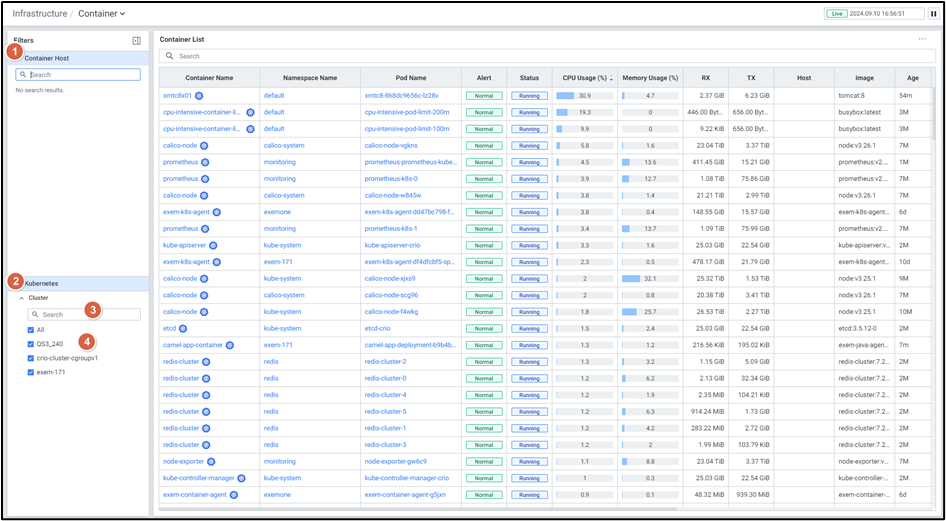946x521 pixels.
Task: Toggle the crio-cluster-cgroupv1 checkbox
Action: point(31,357)
